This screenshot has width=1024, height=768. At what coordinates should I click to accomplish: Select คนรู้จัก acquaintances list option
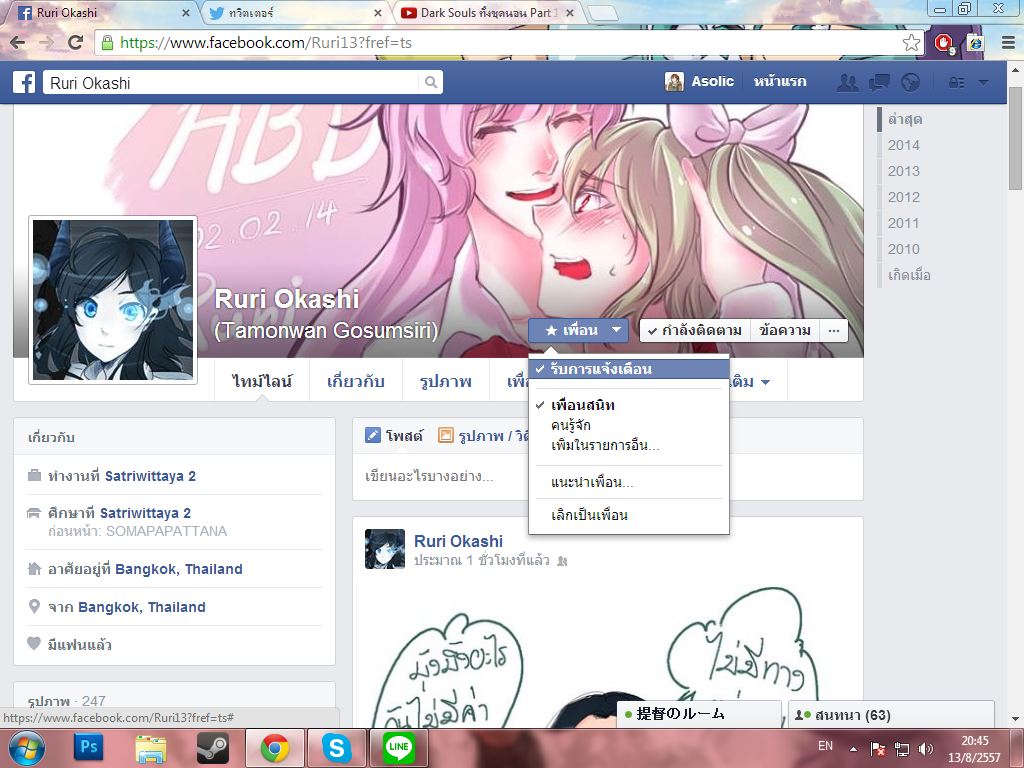click(x=628, y=425)
